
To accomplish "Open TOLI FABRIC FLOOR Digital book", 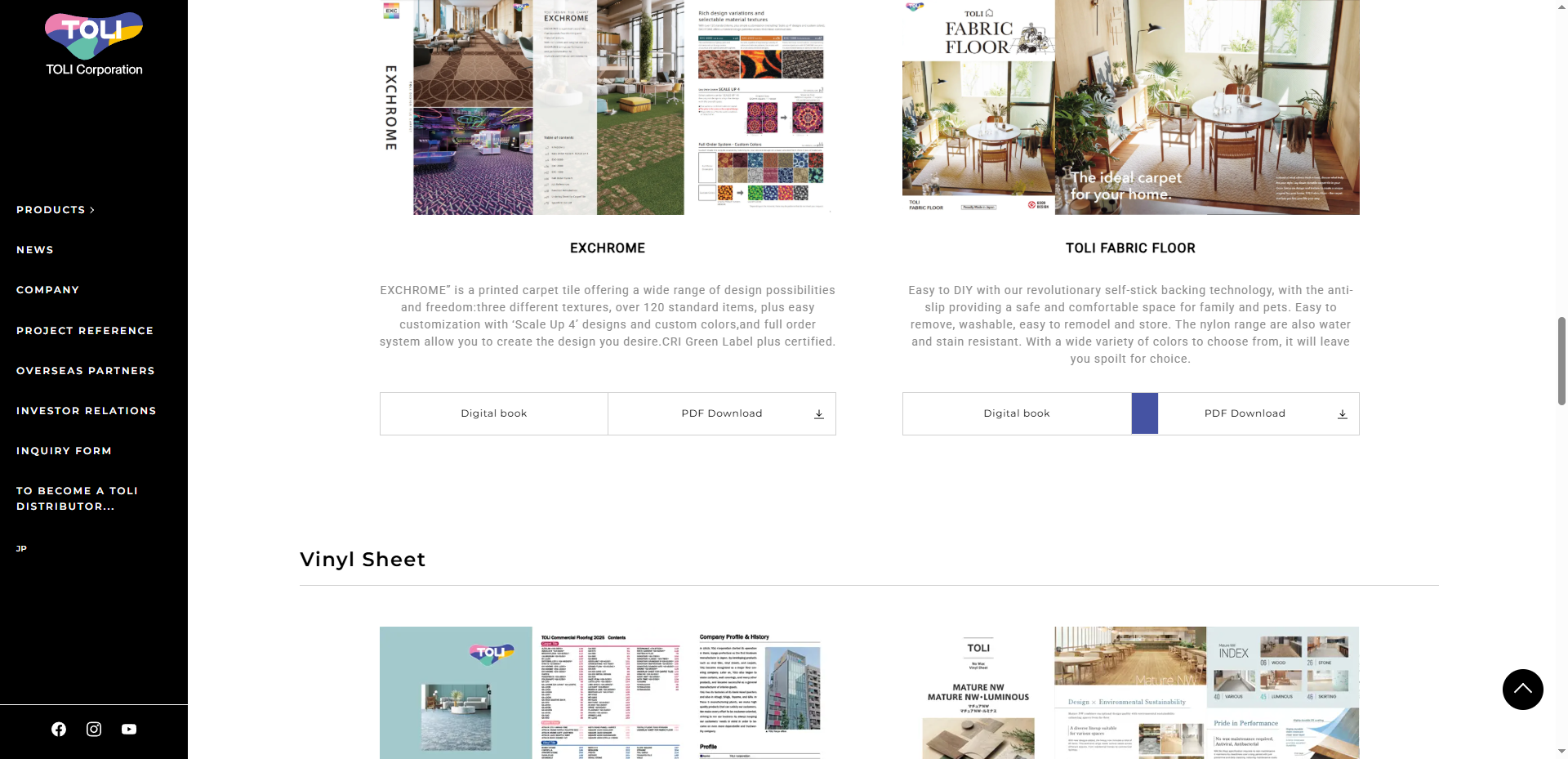I will point(1017,413).
